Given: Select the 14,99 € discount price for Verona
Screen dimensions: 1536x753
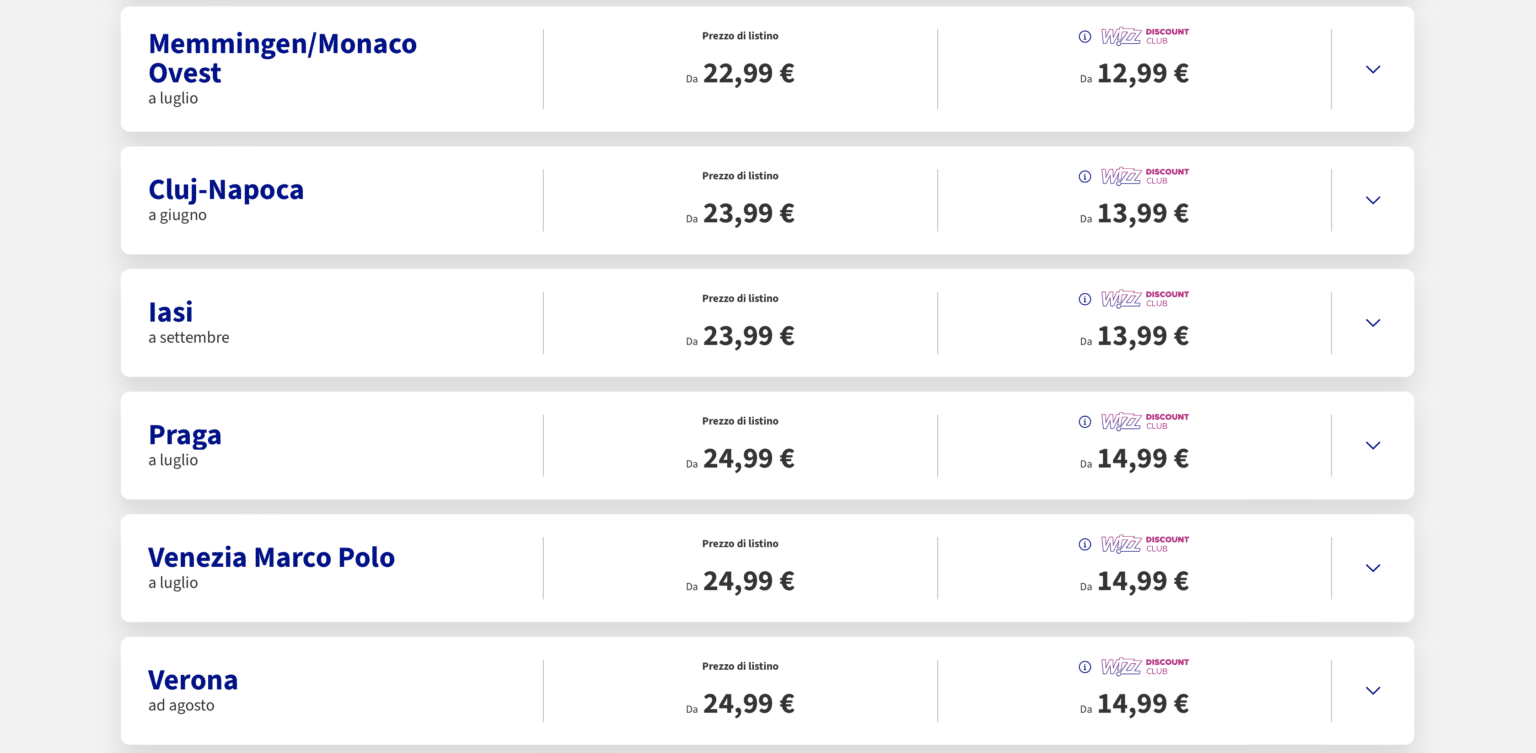Looking at the screenshot, I should (x=1142, y=704).
